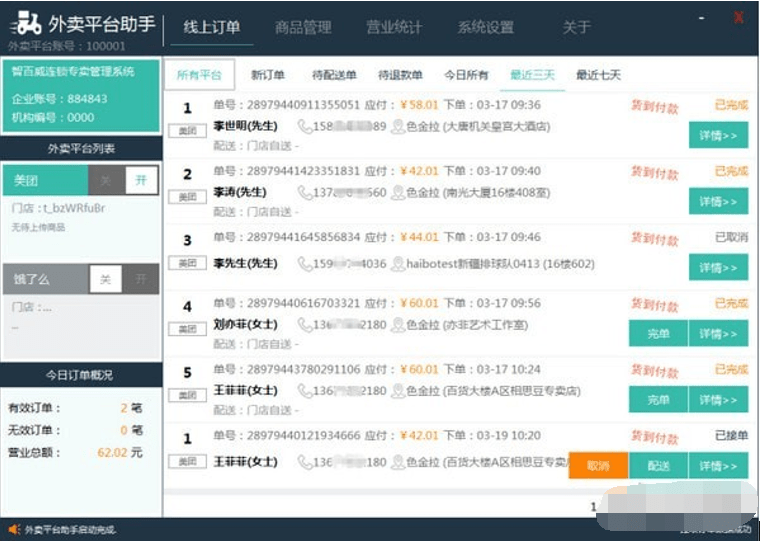Select the 所有平台 filter tab

(x=199, y=75)
